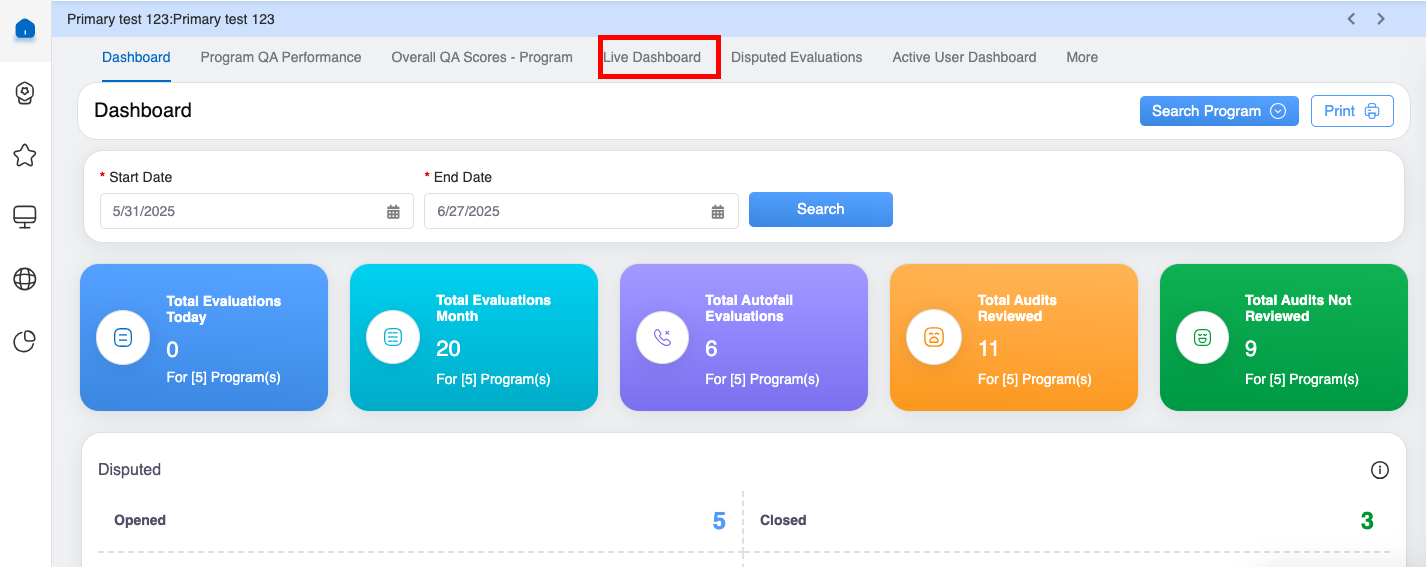Click the left chevron in header bar

[1351, 18]
